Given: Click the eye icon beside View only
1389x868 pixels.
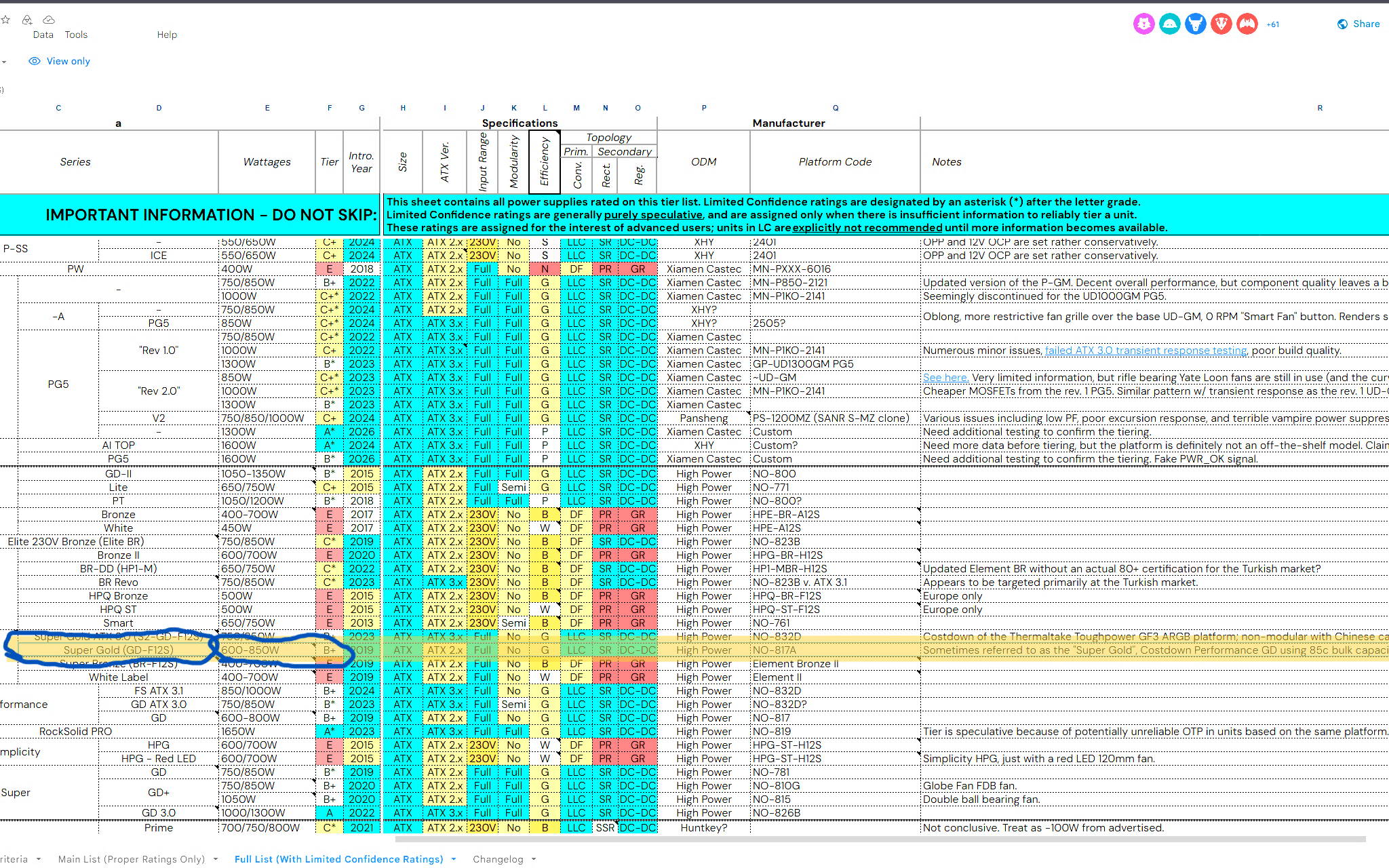Looking at the screenshot, I should 35,61.
